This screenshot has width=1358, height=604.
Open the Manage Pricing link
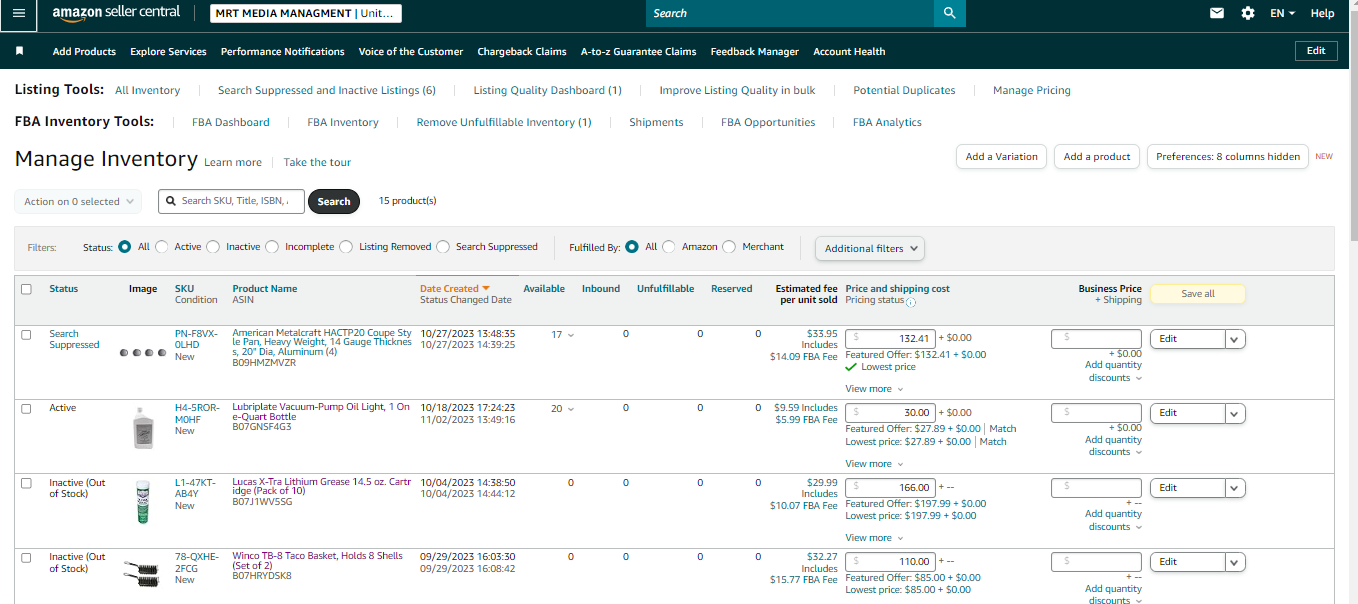coord(1032,90)
